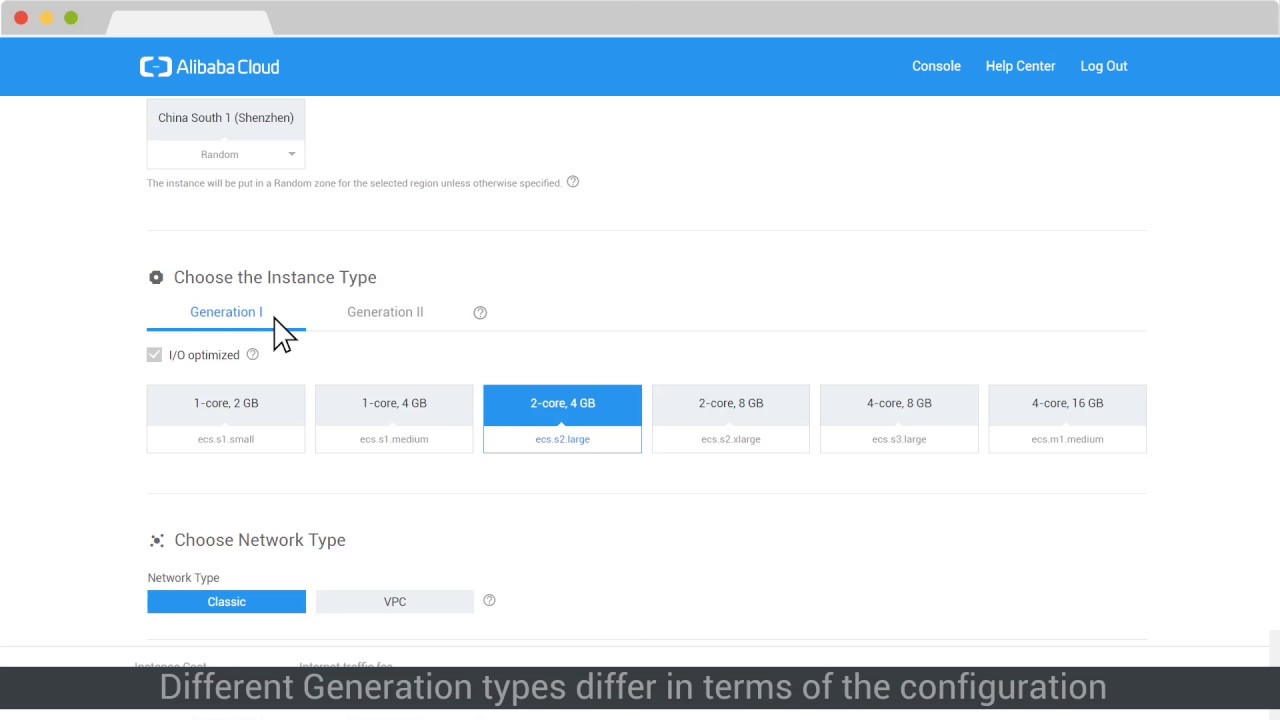
Task: Open the Random zone dropdown
Action: [226, 154]
